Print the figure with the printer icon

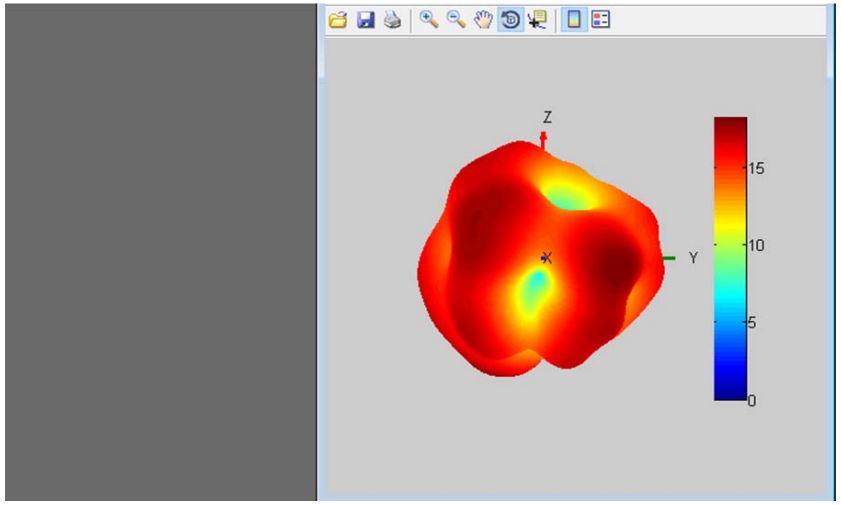[x=393, y=20]
